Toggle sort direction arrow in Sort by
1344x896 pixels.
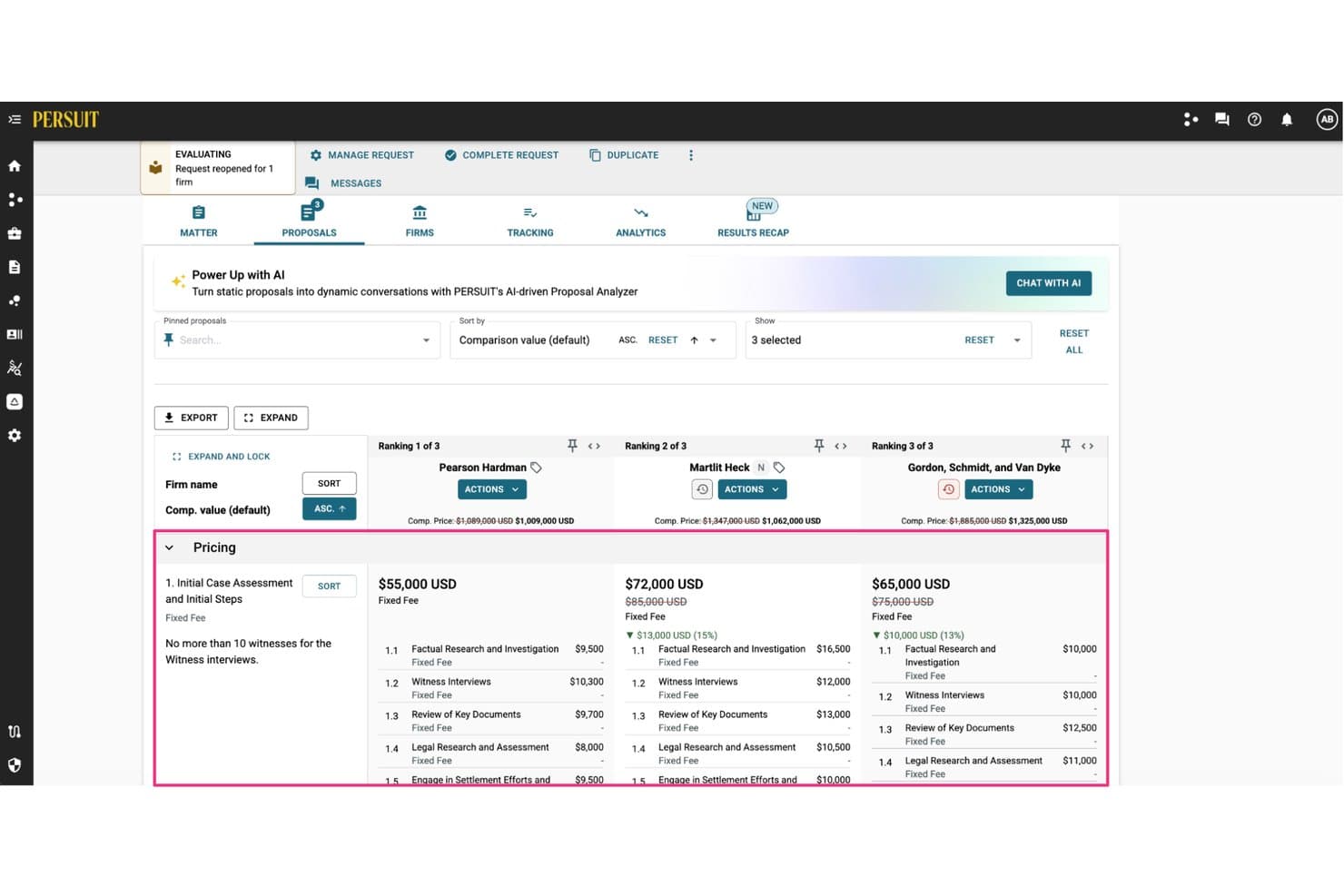pyautogui.click(x=694, y=340)
